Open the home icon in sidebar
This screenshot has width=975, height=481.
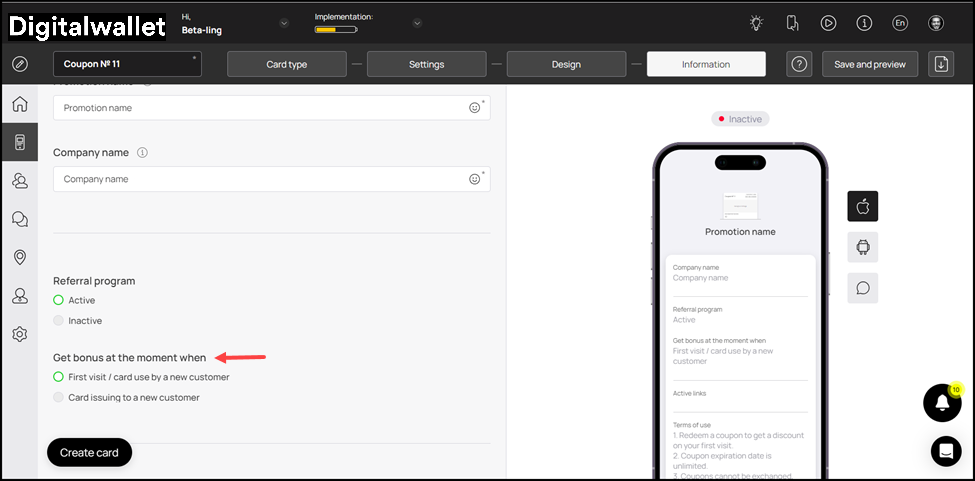click(19, 104)
